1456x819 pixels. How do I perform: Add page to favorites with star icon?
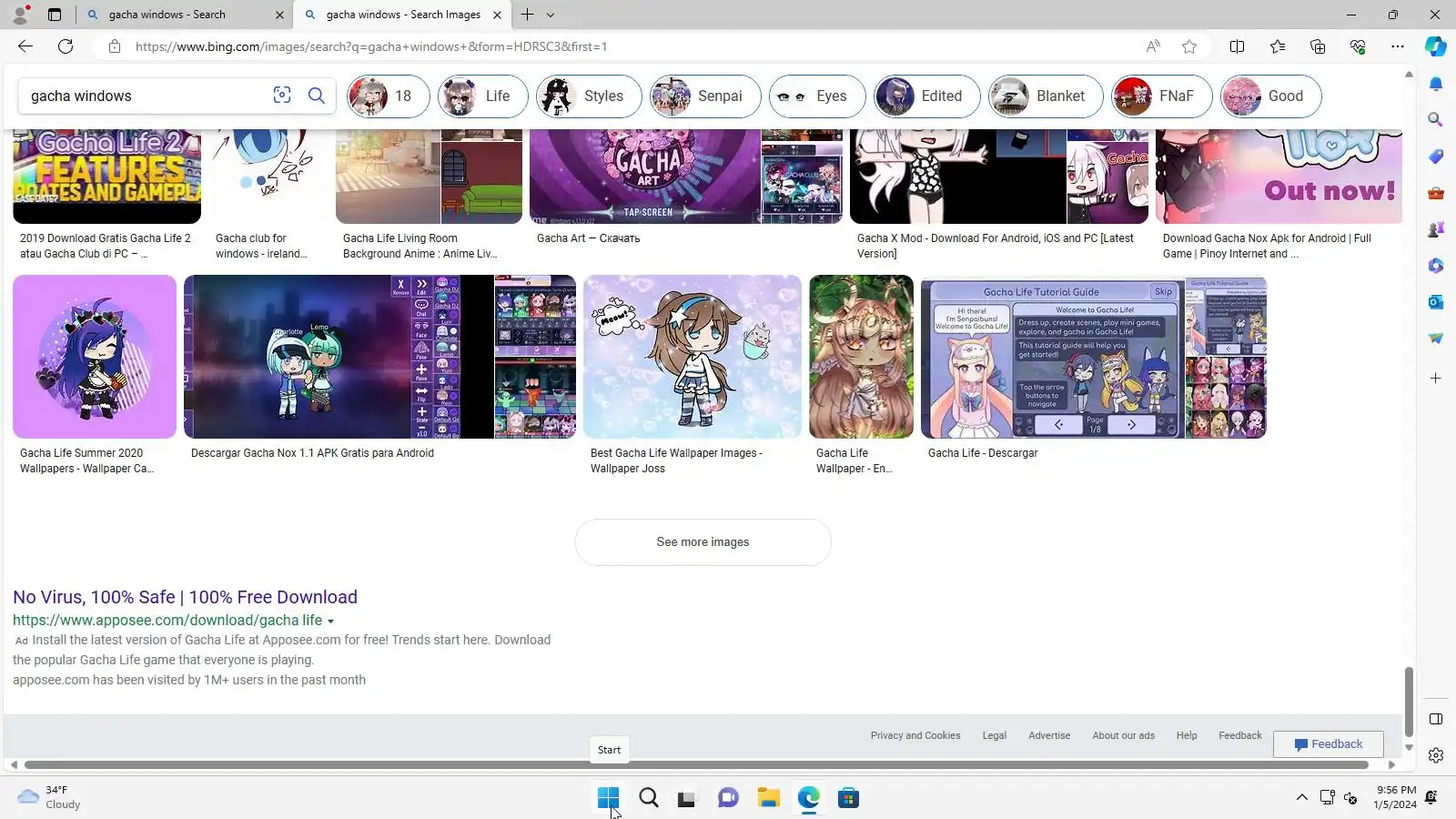[1189, 46]
